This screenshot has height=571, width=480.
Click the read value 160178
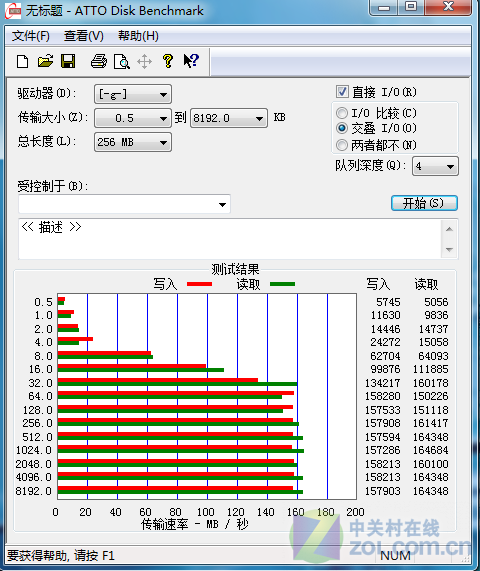(x=430, y=383)
